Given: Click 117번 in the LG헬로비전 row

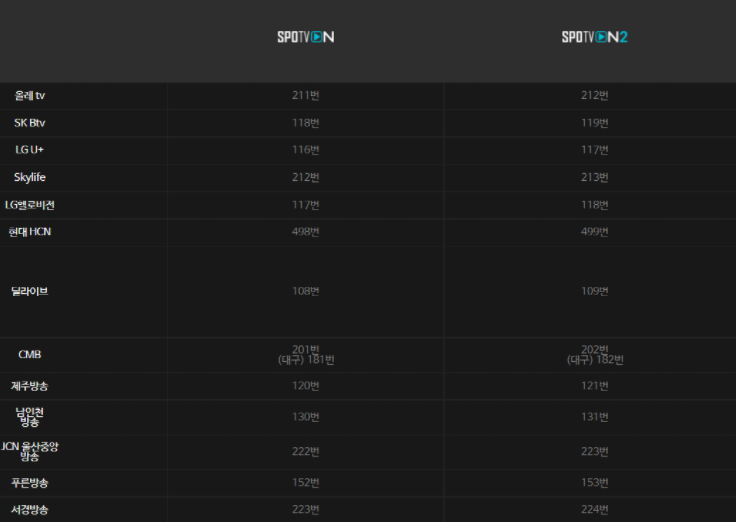Looking at the screenshot, I should coord(306,205).
